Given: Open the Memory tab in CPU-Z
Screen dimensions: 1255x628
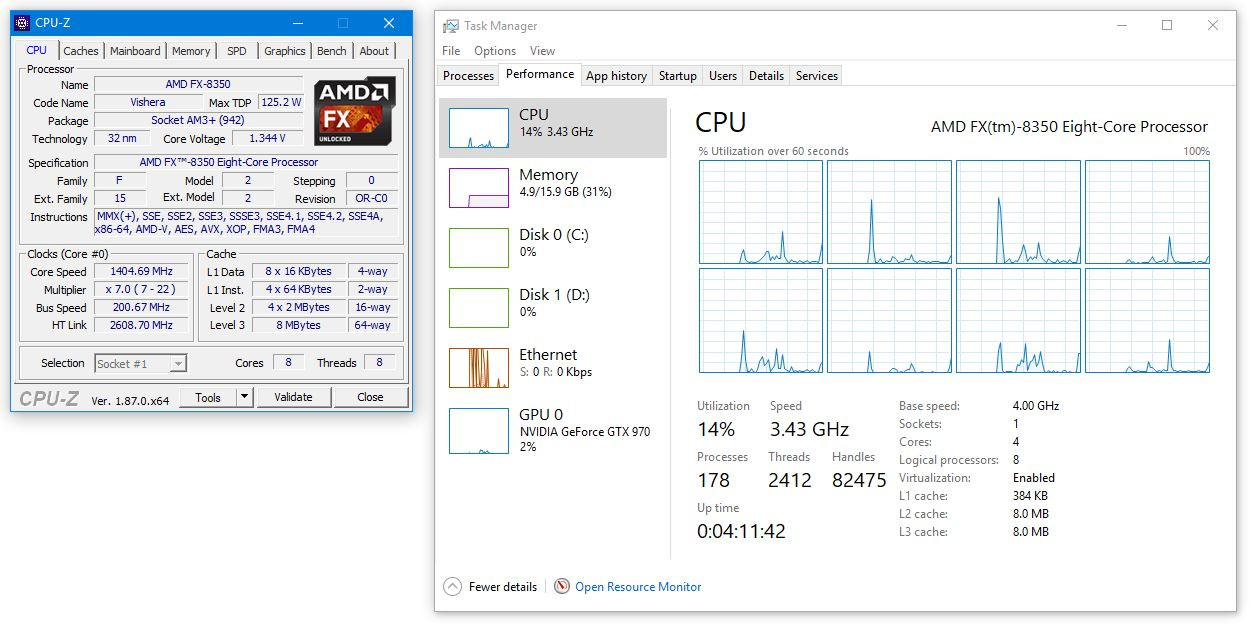Looking at the screenshot, I should click(191, 51).
